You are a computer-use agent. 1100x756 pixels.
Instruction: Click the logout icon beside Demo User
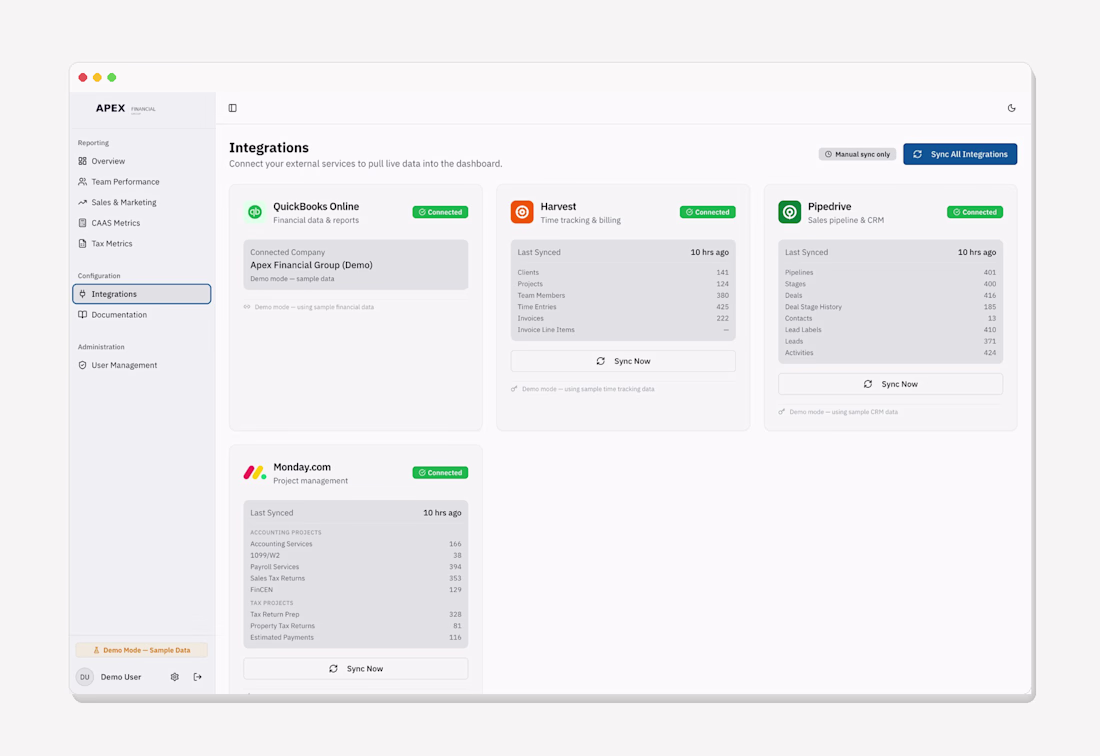[198, 677]
